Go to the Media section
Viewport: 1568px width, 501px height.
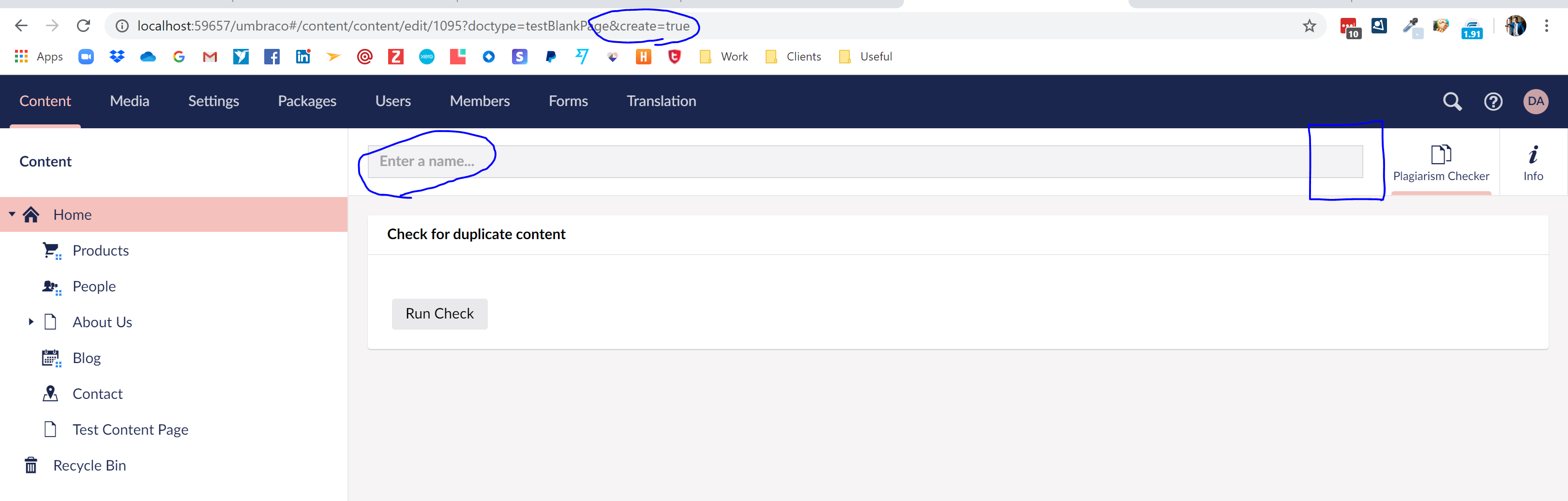tap(129, 101)
